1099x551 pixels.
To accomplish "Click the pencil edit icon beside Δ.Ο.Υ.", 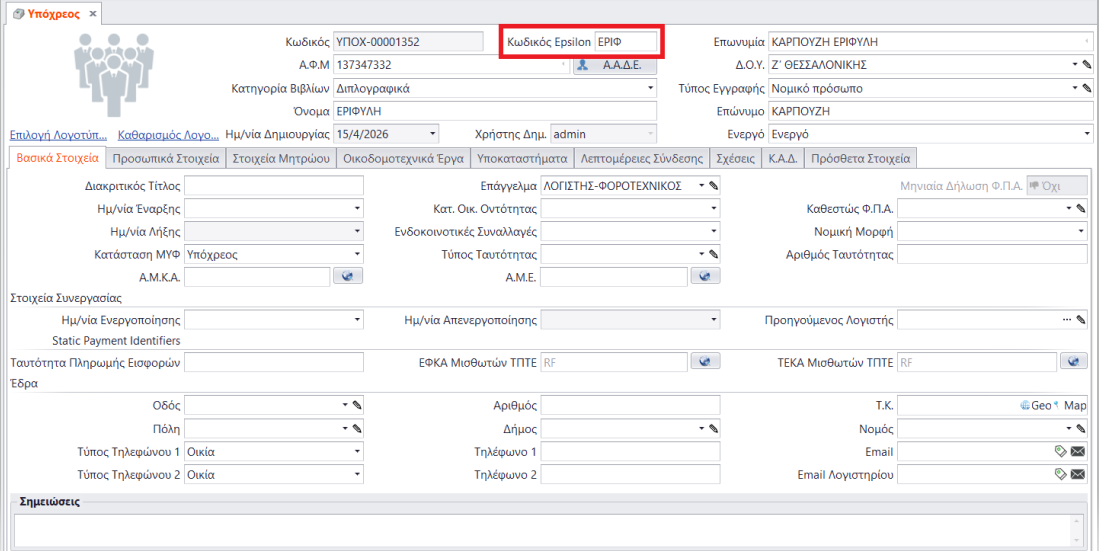I will (x=1087, y=65).
